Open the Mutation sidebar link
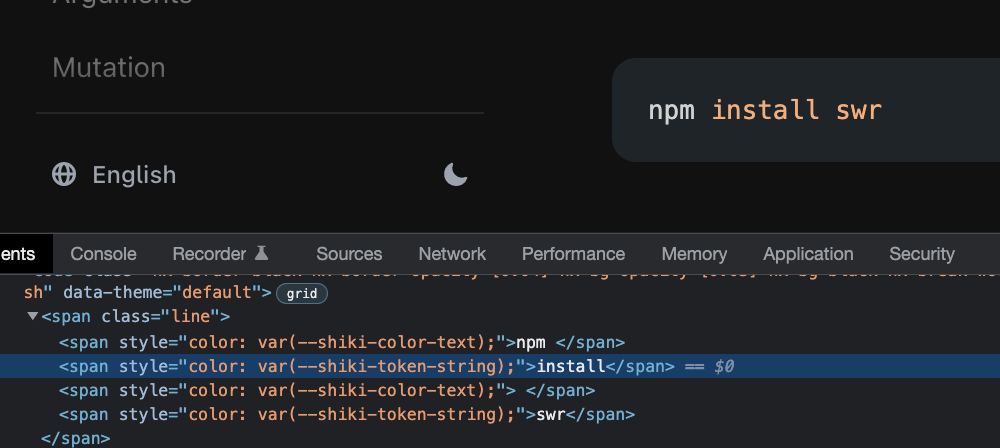The image size is (1000, 448). [108, 68]
